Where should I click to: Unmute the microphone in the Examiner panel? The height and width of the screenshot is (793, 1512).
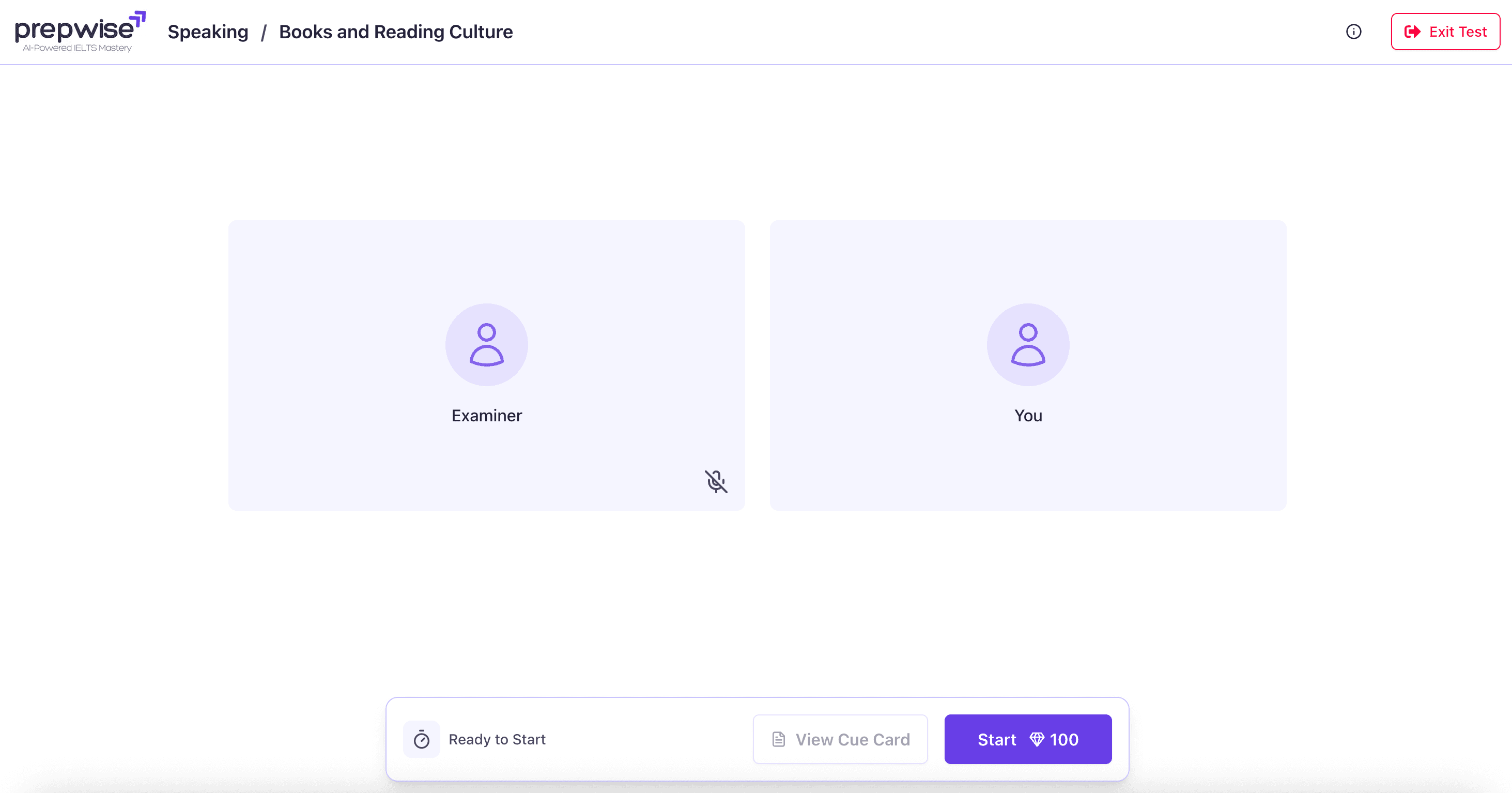716,481
